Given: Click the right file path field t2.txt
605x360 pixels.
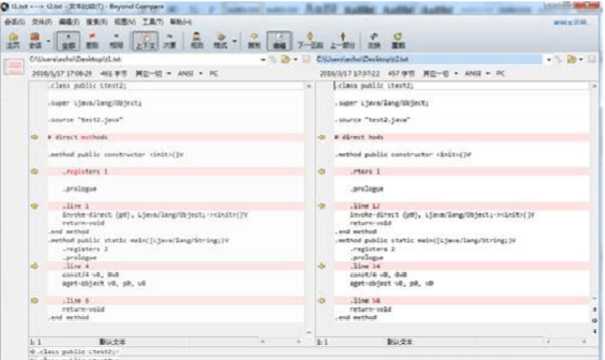Looking at the screenshot, I should coord(428,59).
